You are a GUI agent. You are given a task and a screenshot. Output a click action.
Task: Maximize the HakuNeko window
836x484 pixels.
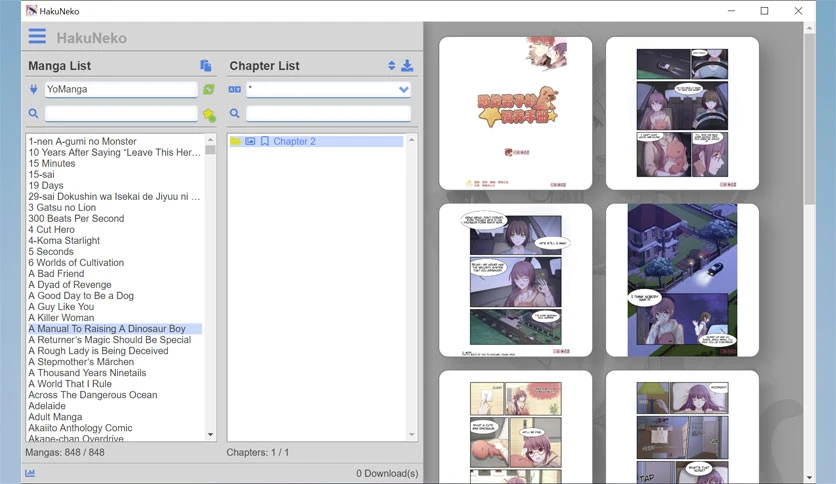764,11
